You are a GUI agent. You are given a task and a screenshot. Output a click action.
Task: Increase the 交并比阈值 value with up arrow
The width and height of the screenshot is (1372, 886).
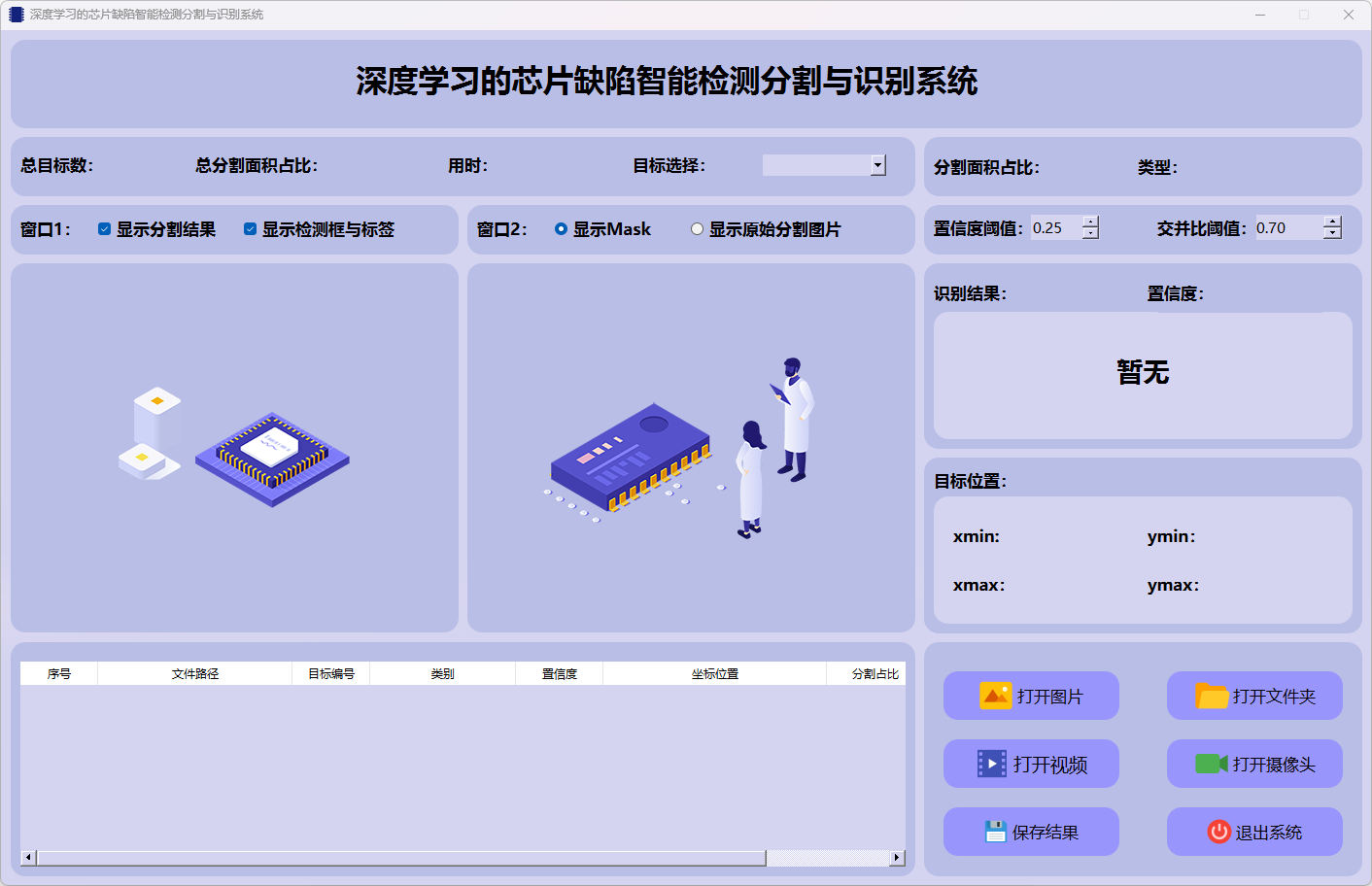pos(1332,221)
